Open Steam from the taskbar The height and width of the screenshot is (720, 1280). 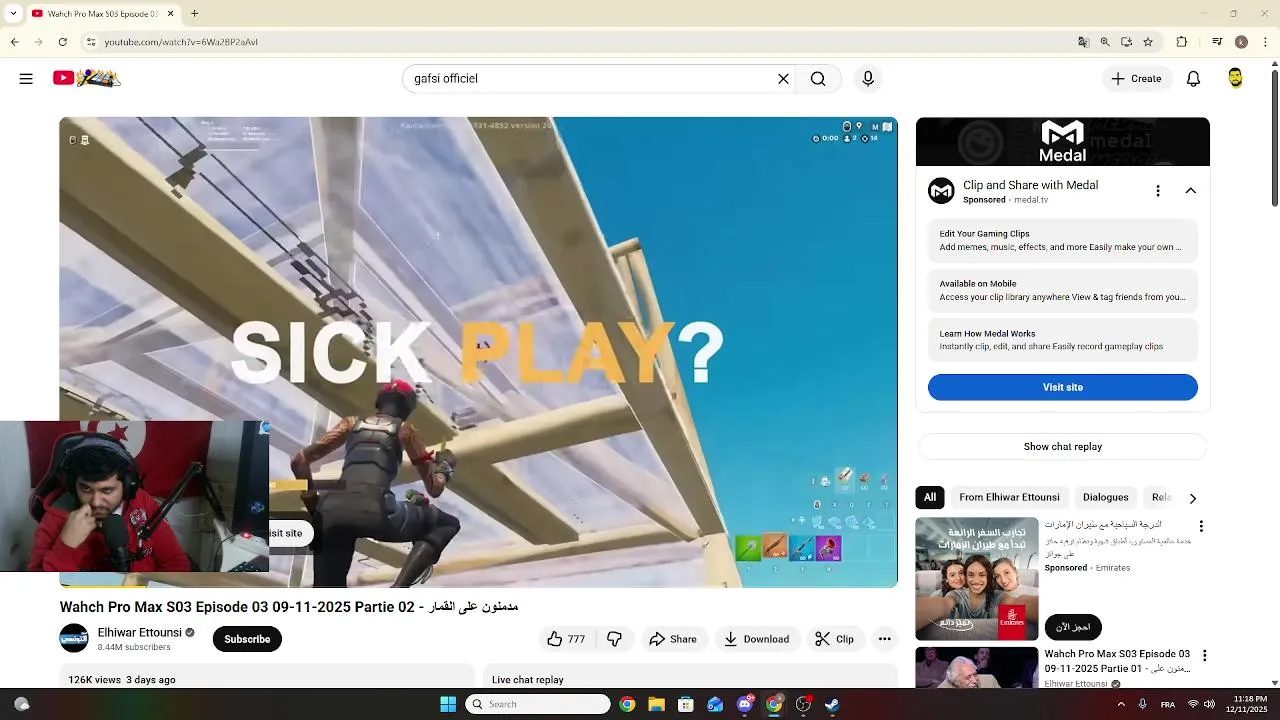(x=832, y=704)
